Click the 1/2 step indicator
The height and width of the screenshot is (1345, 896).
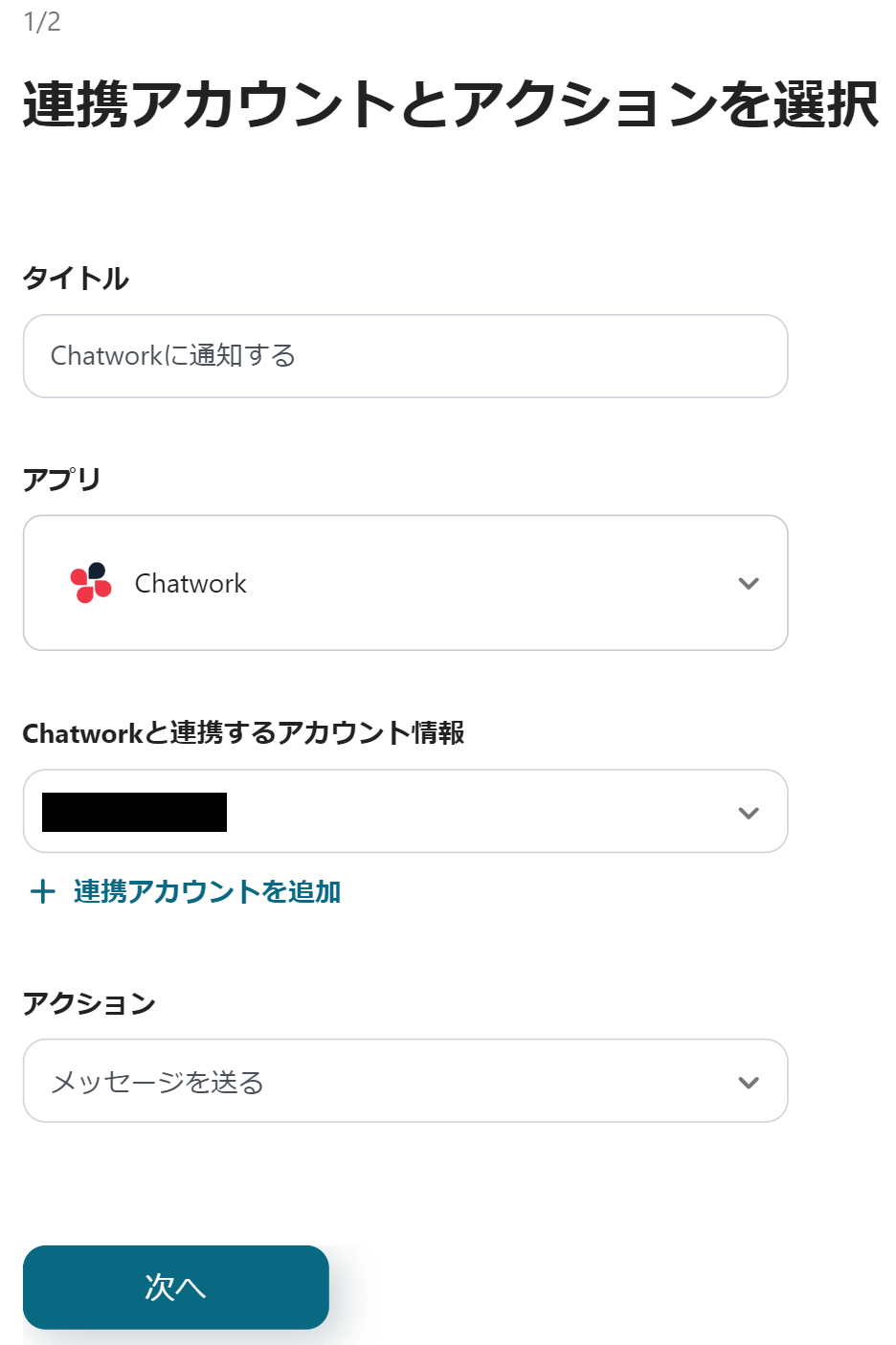(42, 22)
